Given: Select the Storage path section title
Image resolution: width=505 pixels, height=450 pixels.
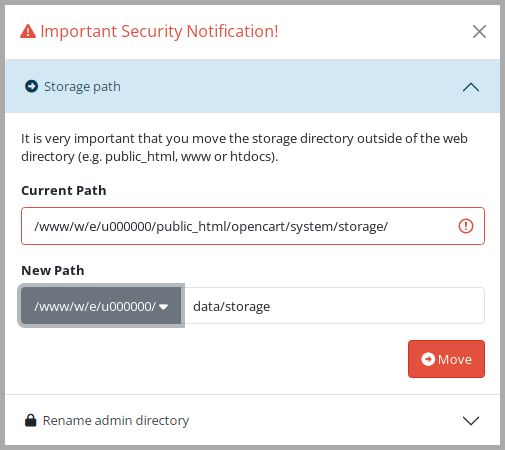Looking at the screenshot, I should point(82,87).
